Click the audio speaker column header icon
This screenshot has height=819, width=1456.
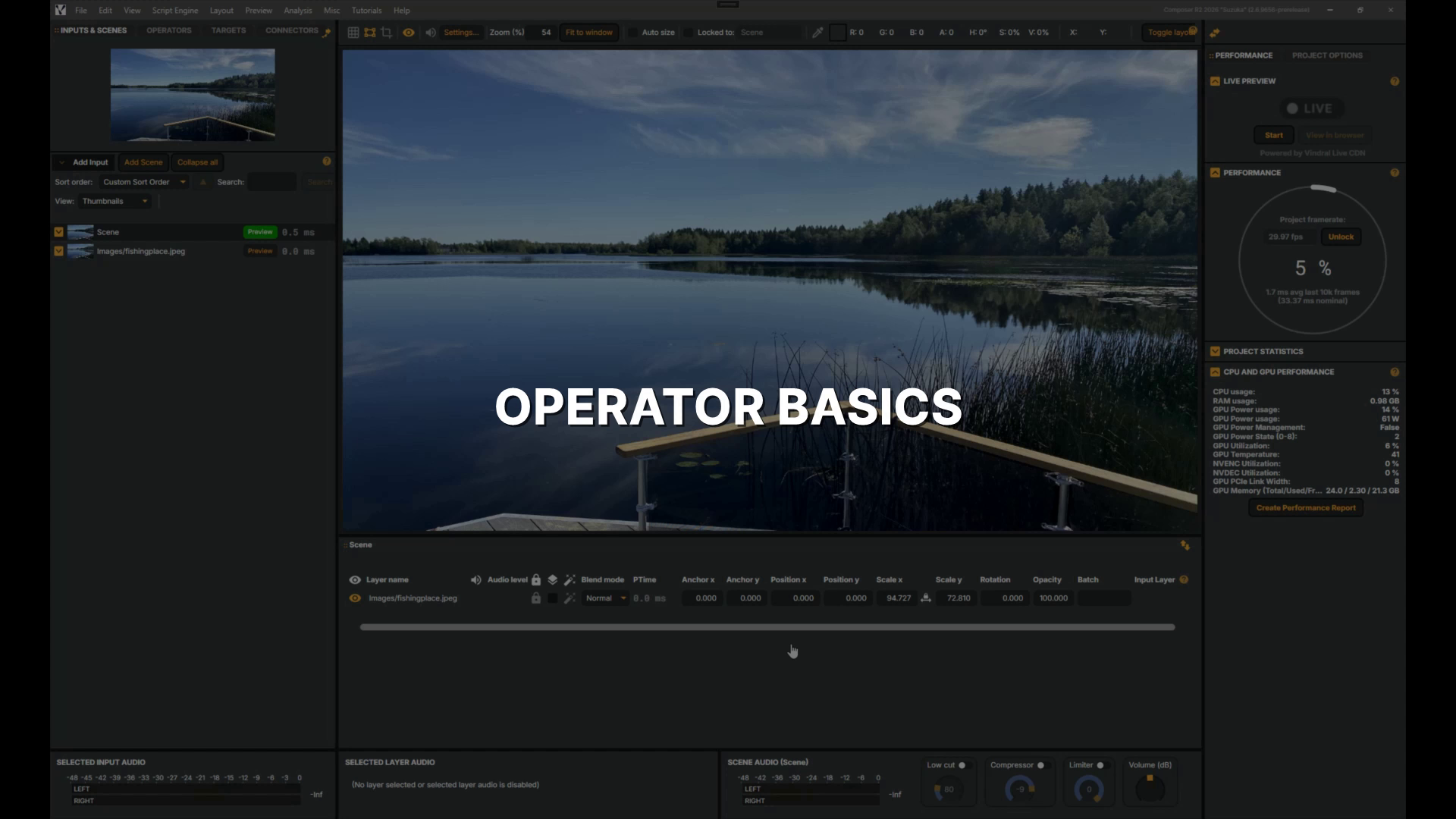tap(475, 579)
